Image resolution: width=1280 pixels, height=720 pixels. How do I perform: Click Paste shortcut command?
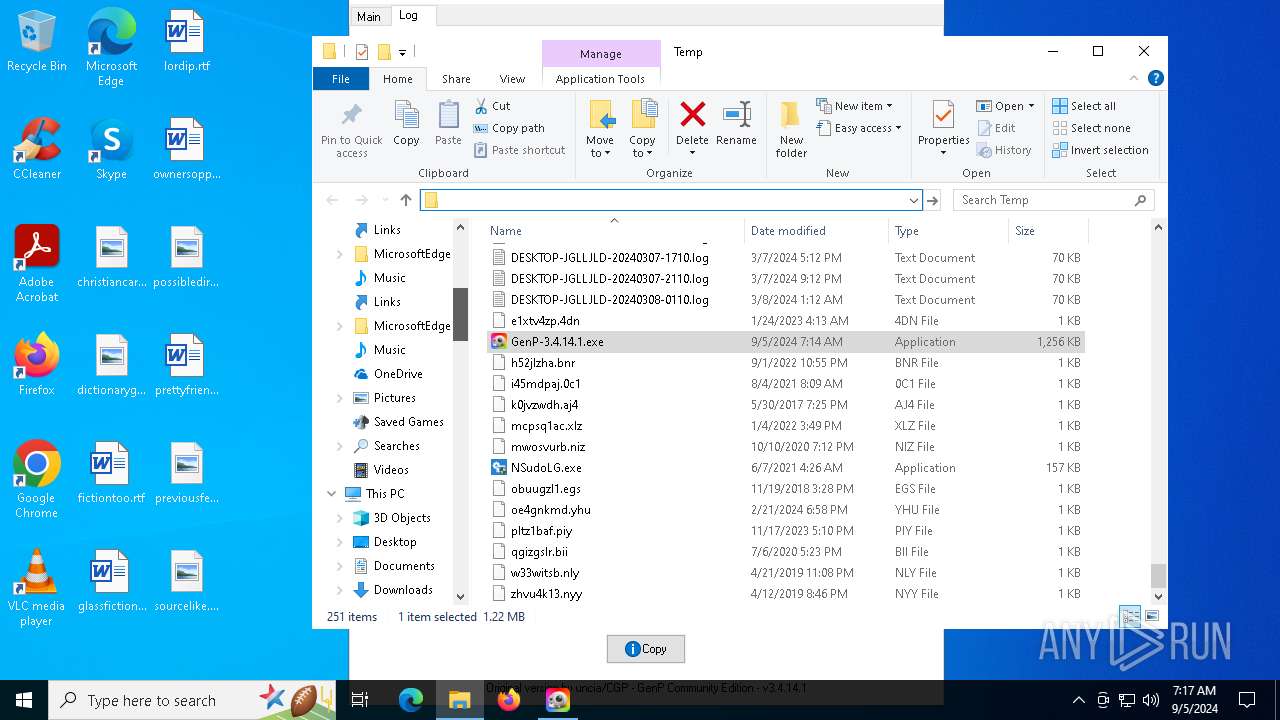click(x=519, y=150)
